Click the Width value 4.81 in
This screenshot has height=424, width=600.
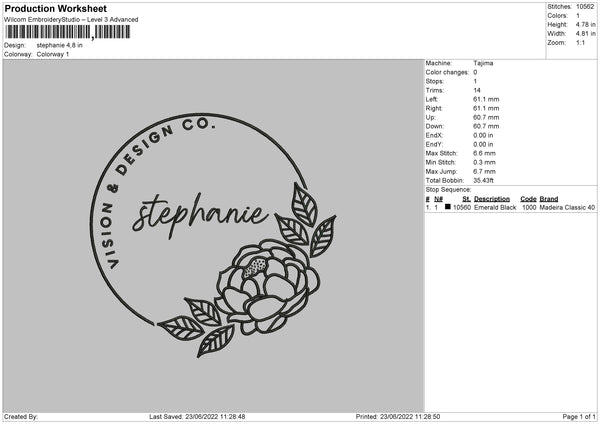point(585,34)
